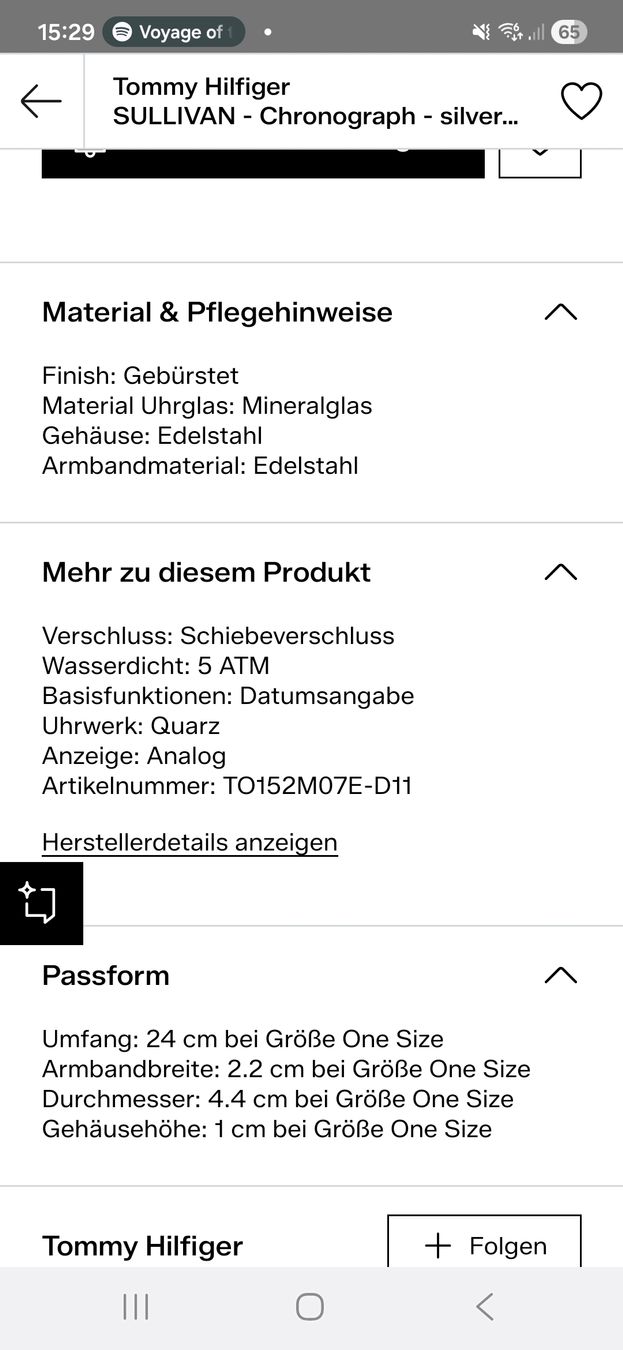The image size is (623, 1350).
Task: Tap the Android recent apps button
Action: coord(135,1306)
